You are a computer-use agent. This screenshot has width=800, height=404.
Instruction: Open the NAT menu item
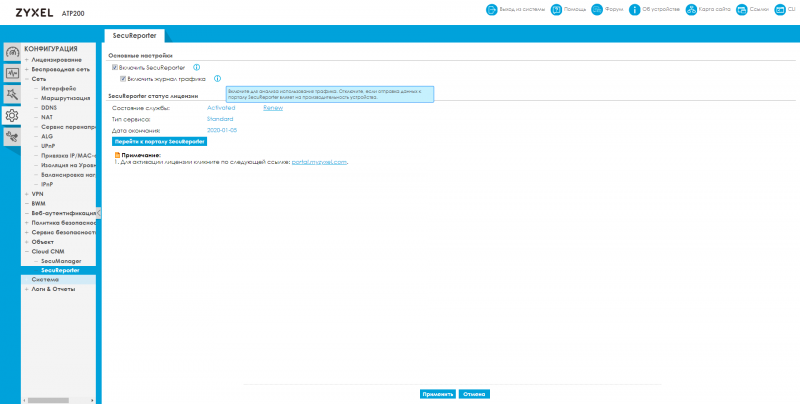coord(47,117)
